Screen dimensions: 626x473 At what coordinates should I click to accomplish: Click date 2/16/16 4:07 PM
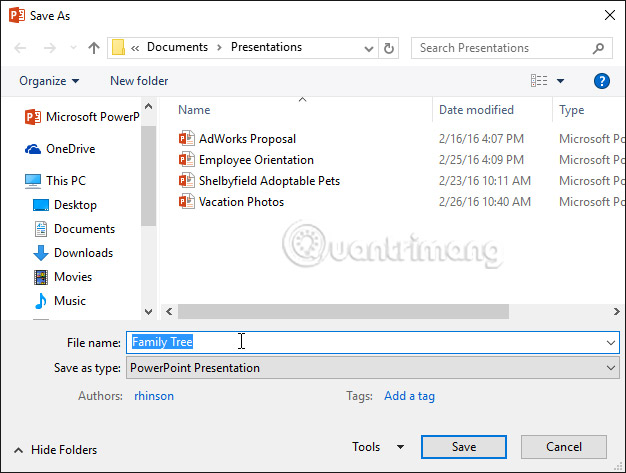[x=481, y=139]
